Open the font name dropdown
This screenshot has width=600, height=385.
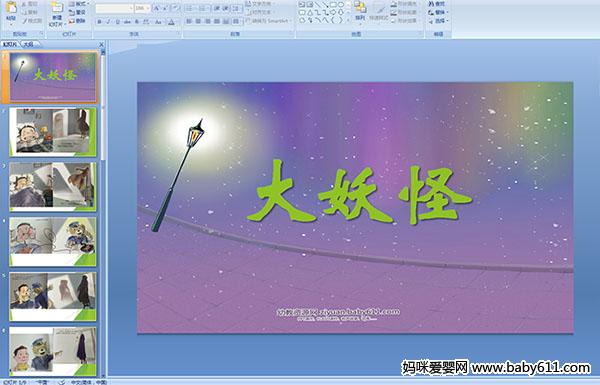(114, 8)
